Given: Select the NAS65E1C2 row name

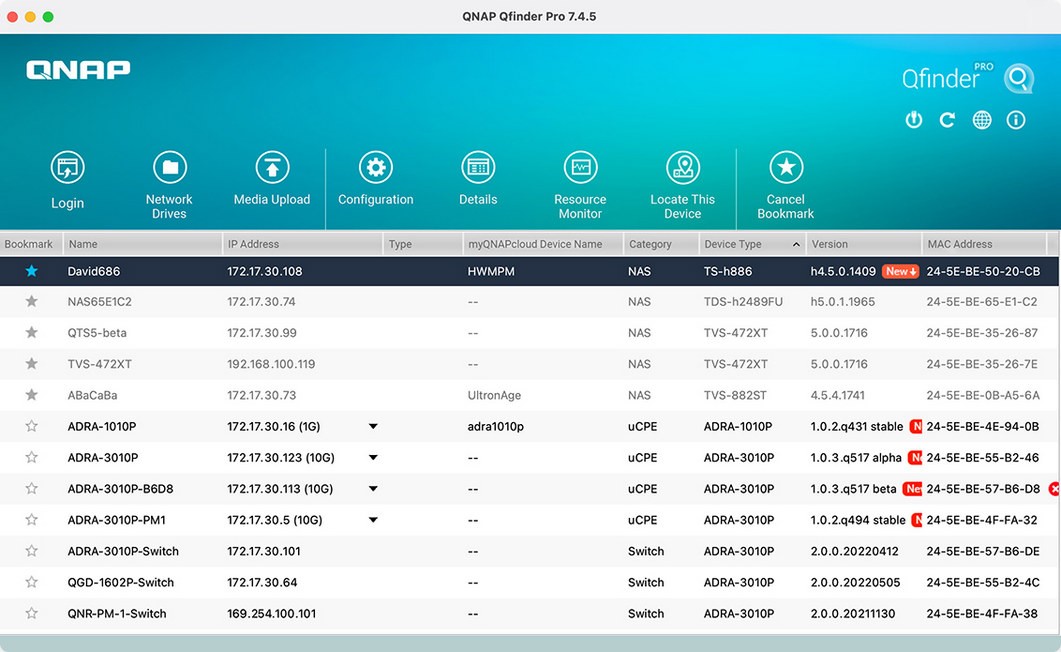Looking at the screenshot, I should pos(99,302).
